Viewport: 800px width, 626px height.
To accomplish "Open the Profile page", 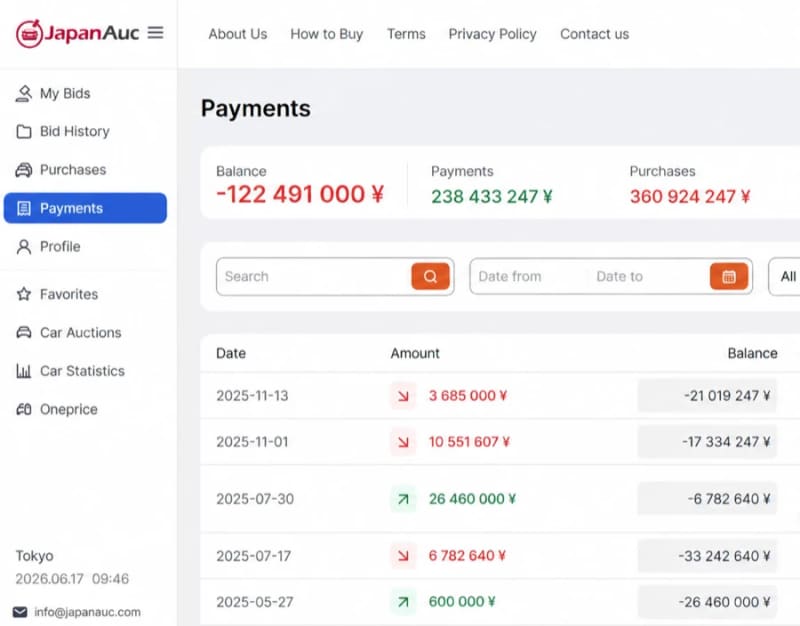I will (85, 247).
